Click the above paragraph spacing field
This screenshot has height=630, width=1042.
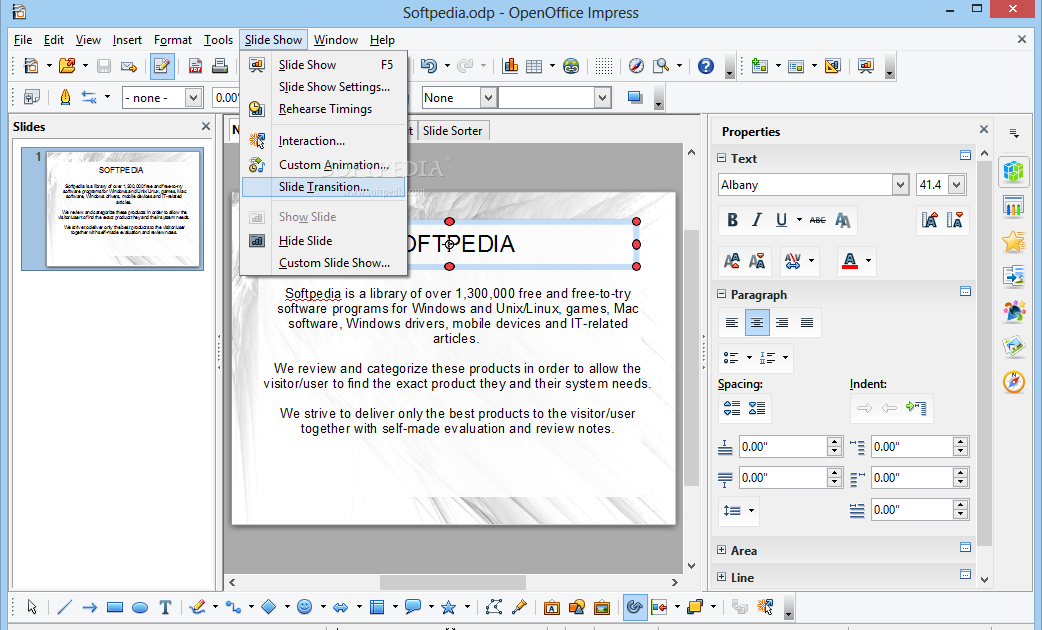click(x=783, y=447)
